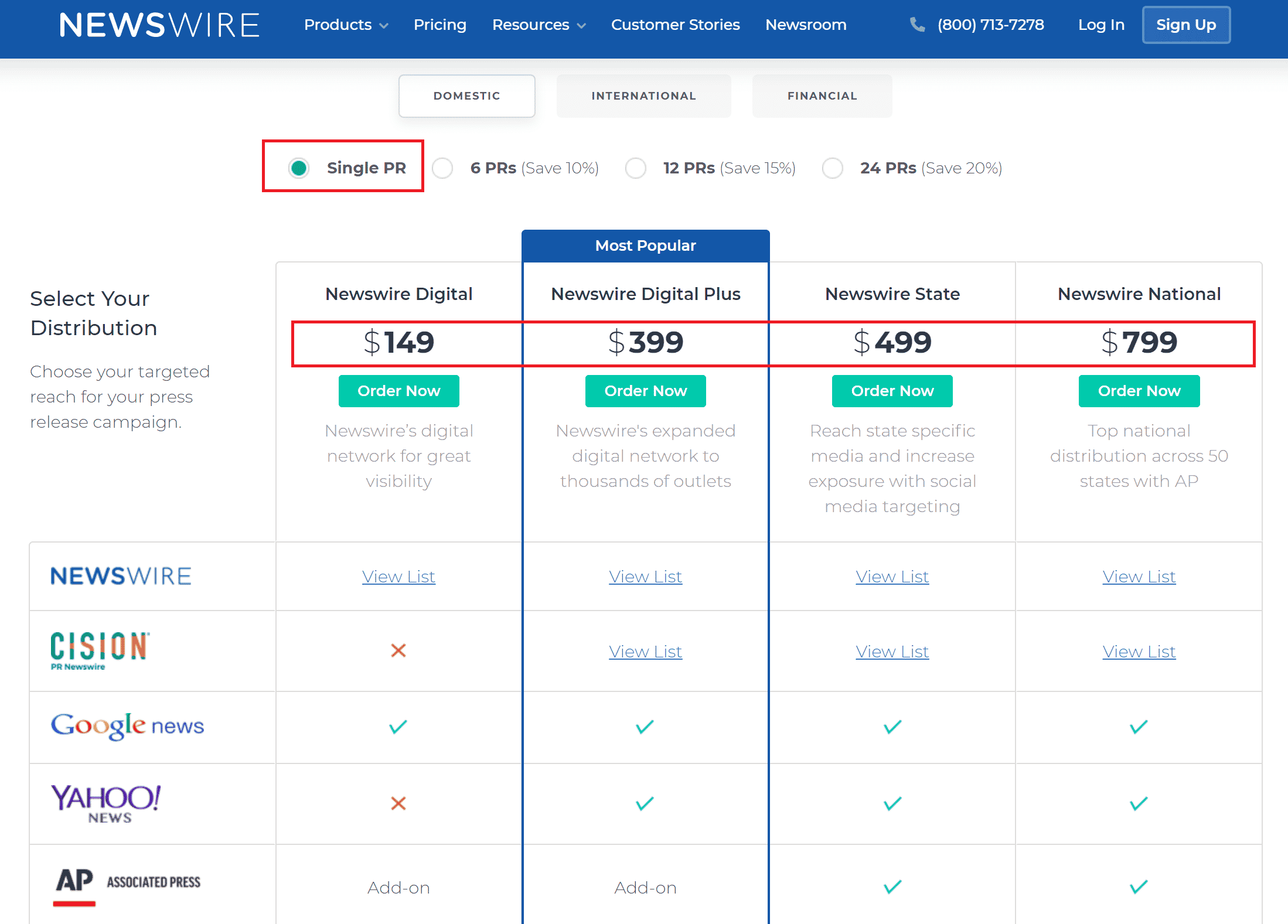Image resolution: width=1288 pixels, height=924 pixels.
Task: Go to Customer Stories
Action: (x=675, y=25)
